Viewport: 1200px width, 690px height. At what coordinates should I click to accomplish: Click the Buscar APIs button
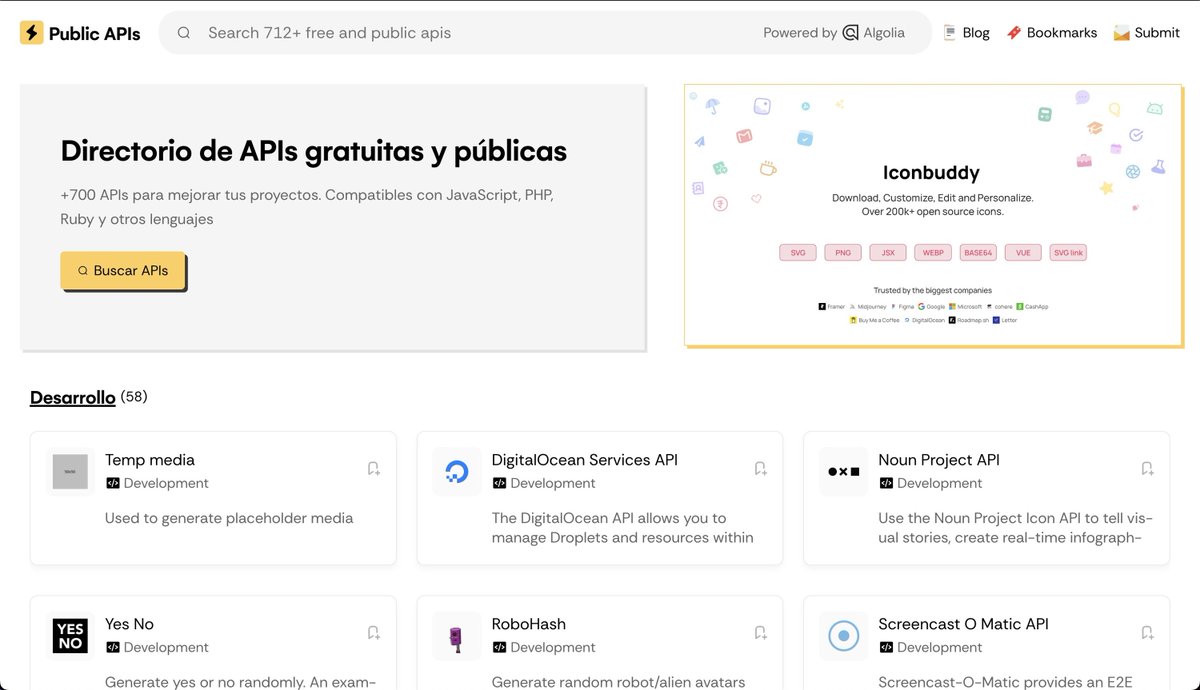coord(122,270)
